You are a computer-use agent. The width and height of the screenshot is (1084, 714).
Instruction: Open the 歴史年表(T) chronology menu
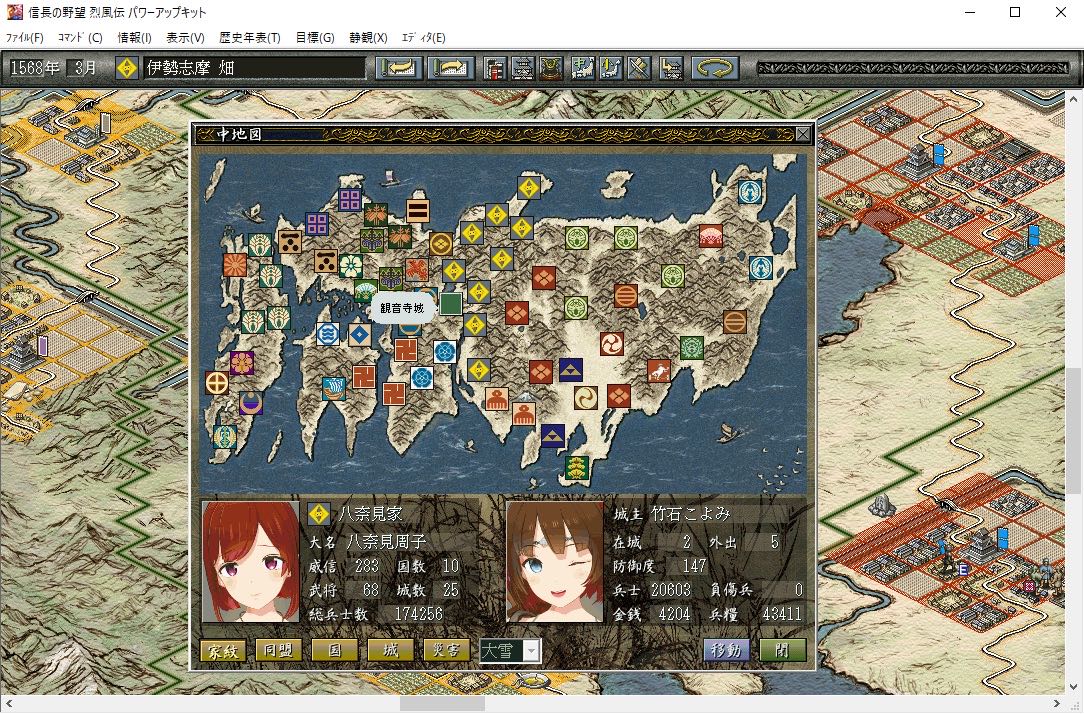point(250,38)
